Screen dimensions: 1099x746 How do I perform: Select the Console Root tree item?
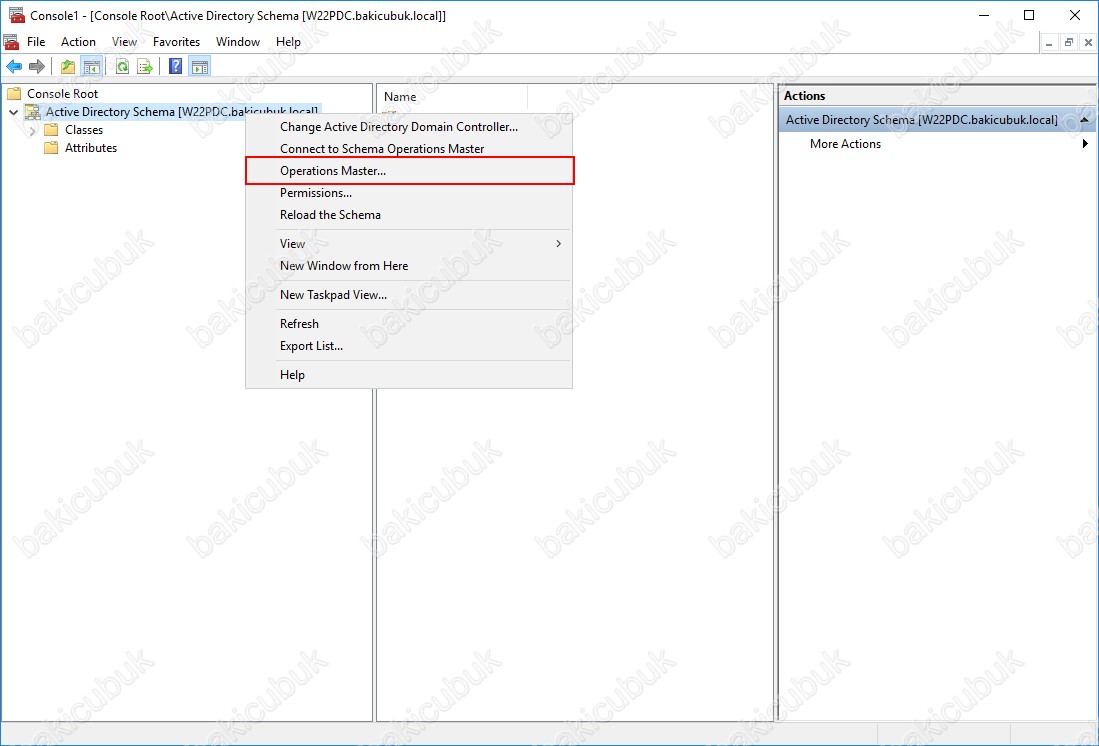pyautogui.click(x=62, y=93)
